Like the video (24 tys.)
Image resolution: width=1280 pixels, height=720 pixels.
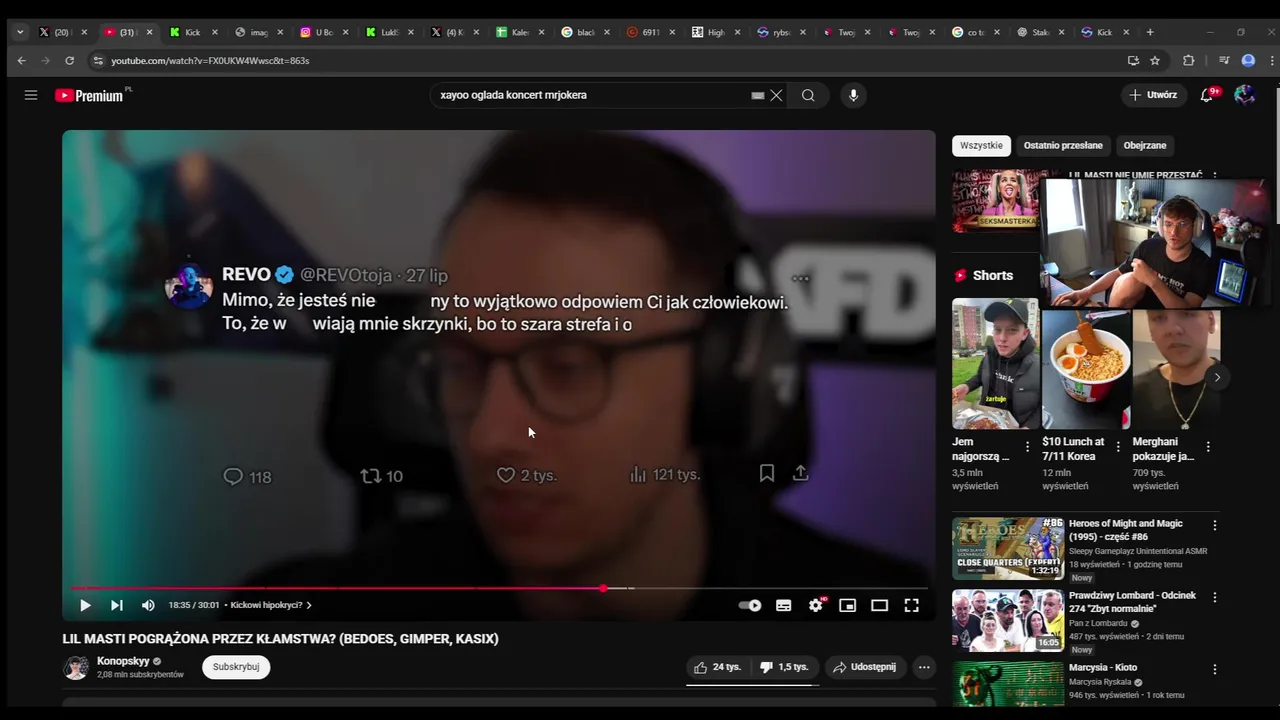(x=718, y=667)
